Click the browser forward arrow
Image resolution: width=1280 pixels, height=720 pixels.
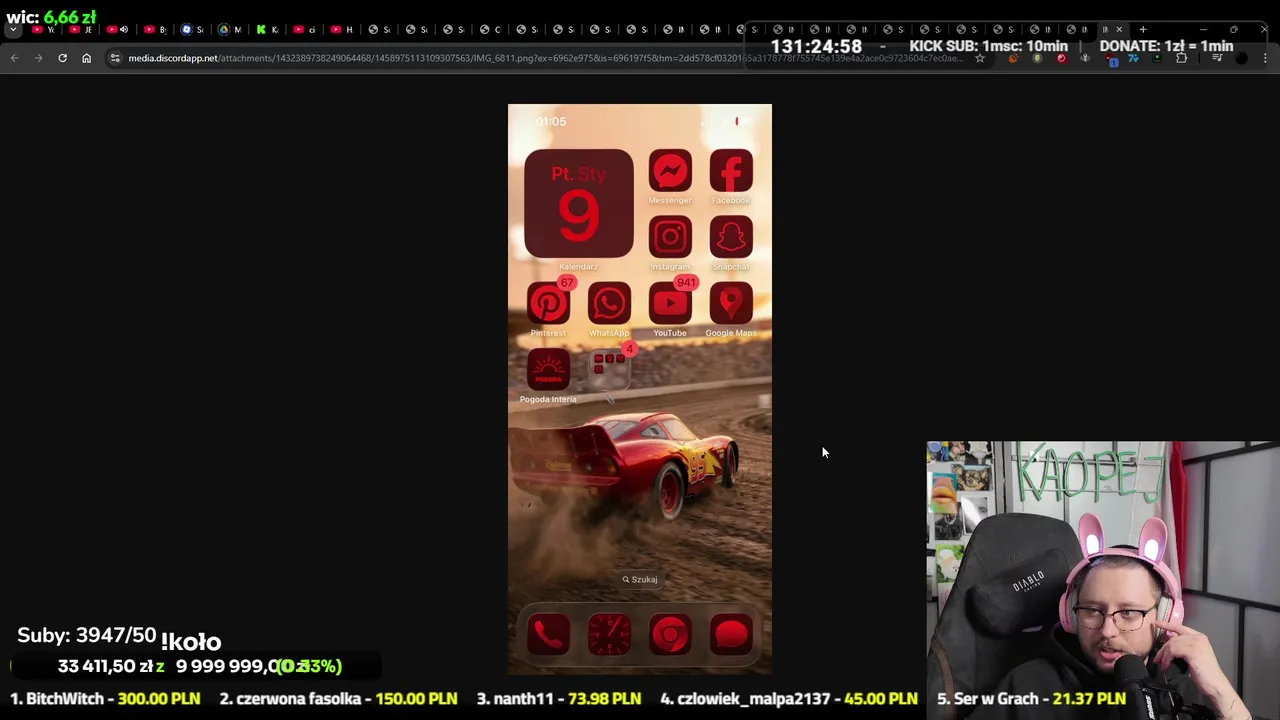pos(38,59)
